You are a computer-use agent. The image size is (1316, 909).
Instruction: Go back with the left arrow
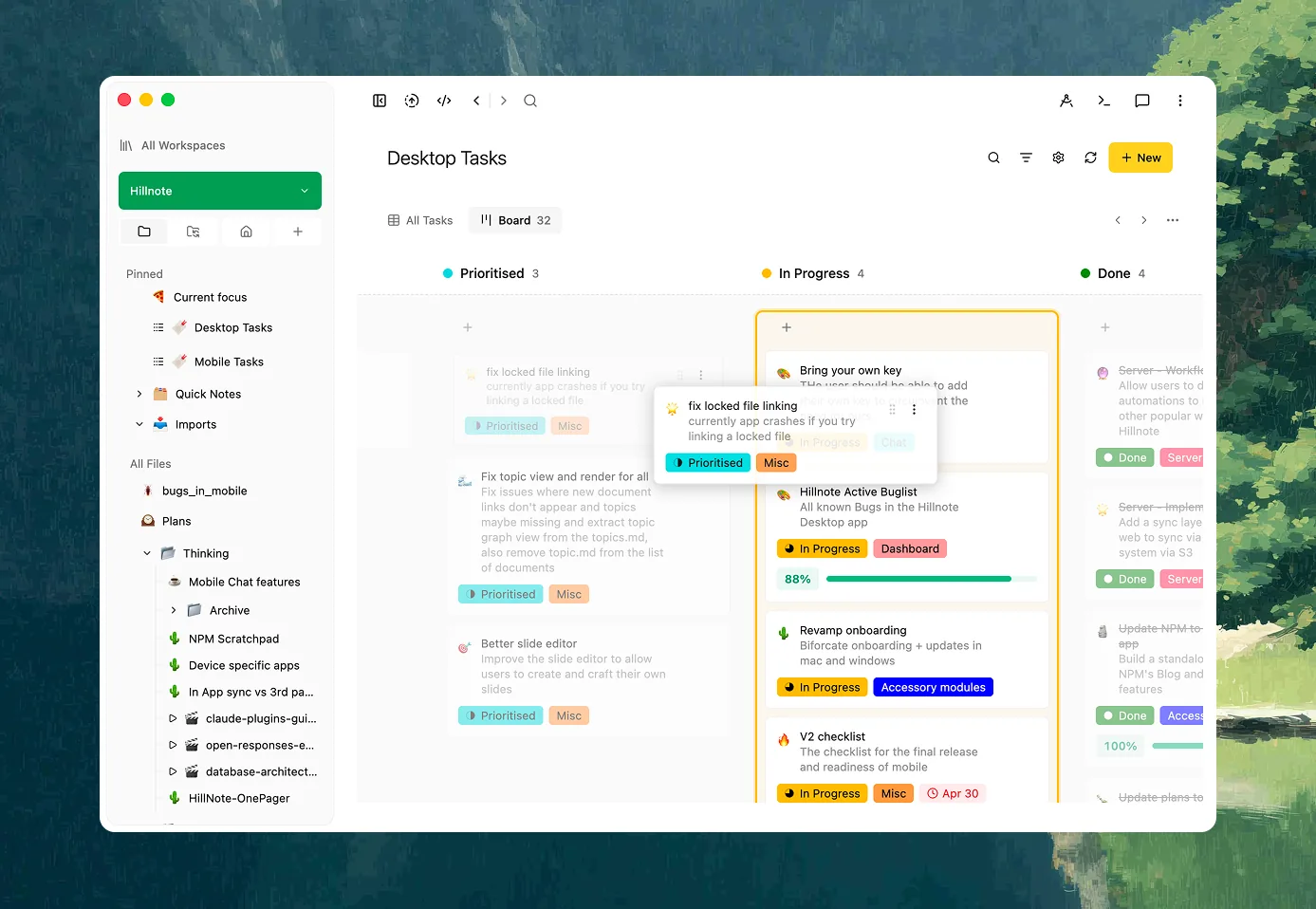pos(476,101)
